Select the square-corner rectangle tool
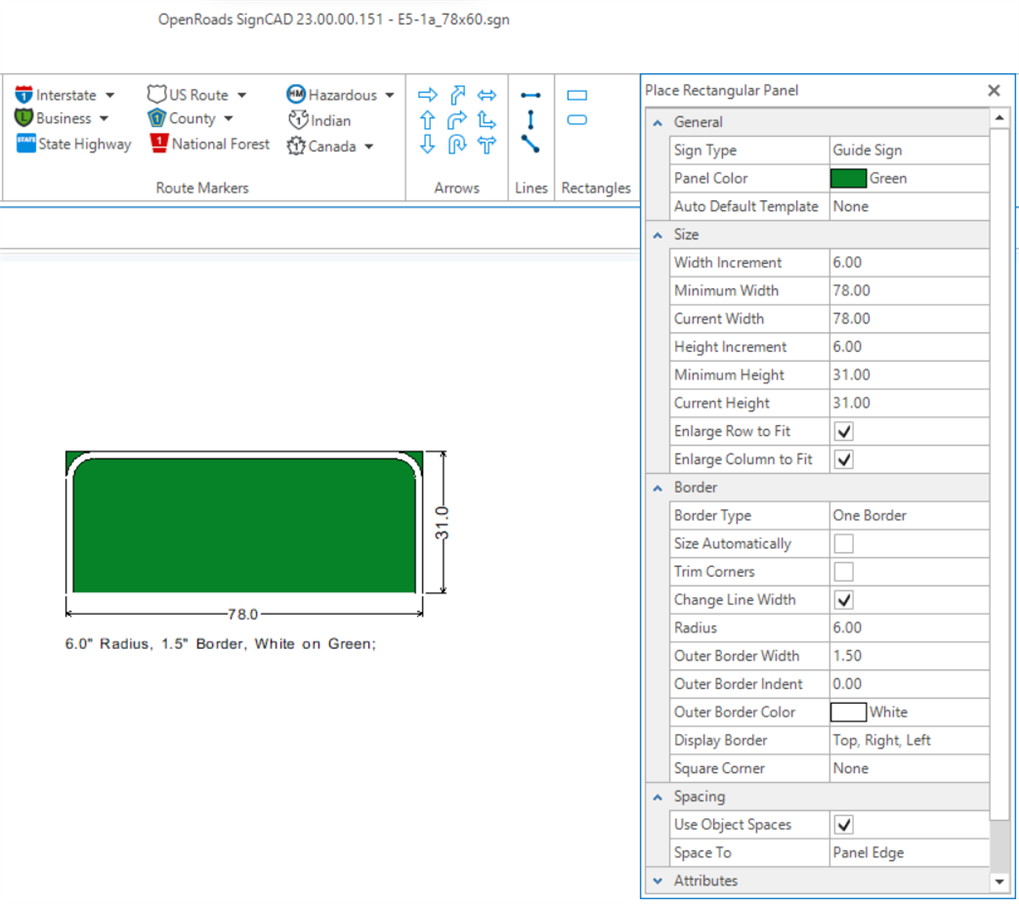The width and height of the screenshot is (1019, 904). (x=577, y=96)
